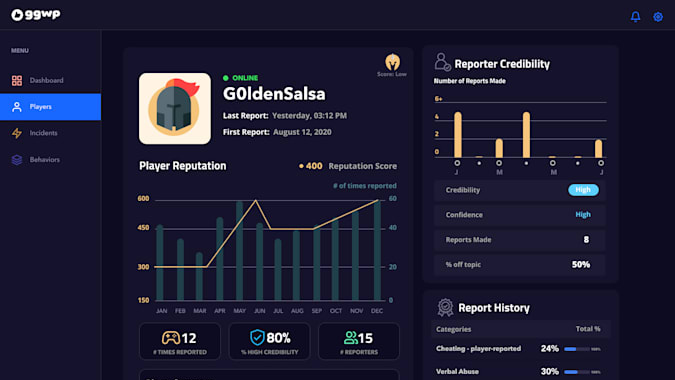Click the Reporter Credibility person icon
Screen dimensions: 675x380
[442, 62]
